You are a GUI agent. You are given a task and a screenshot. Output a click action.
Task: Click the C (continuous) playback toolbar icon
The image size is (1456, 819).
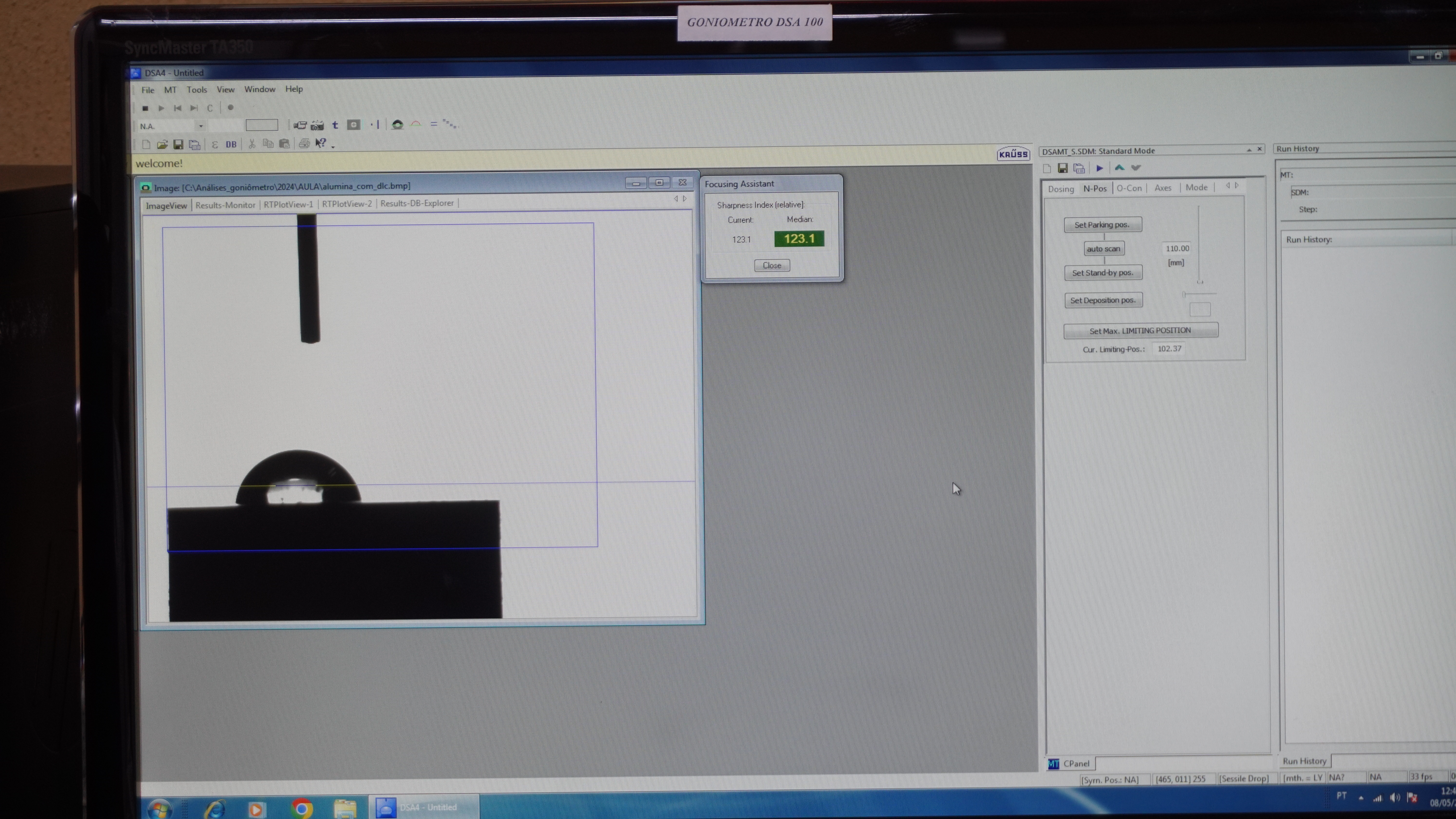(210, 108)
